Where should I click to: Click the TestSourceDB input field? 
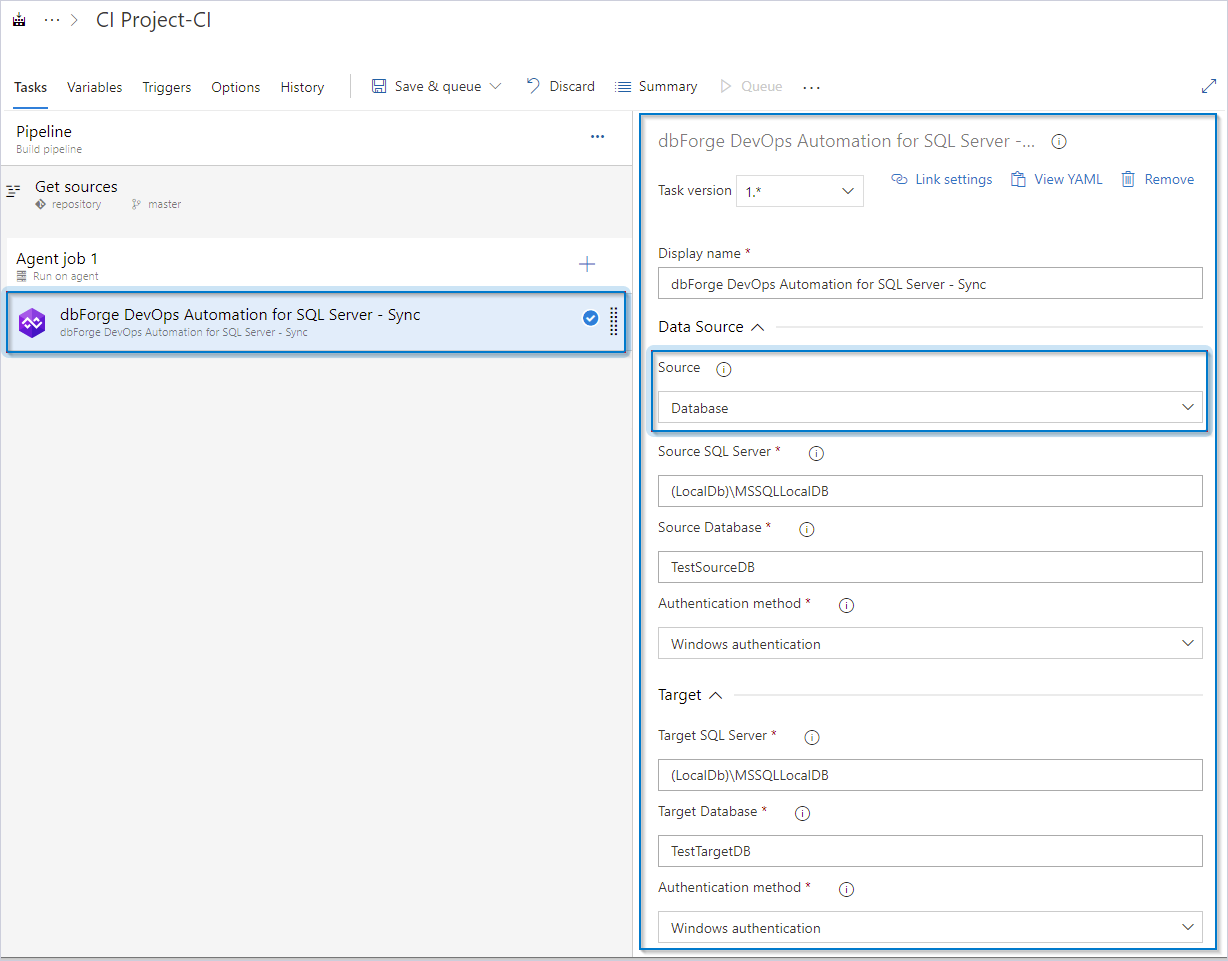930,567
